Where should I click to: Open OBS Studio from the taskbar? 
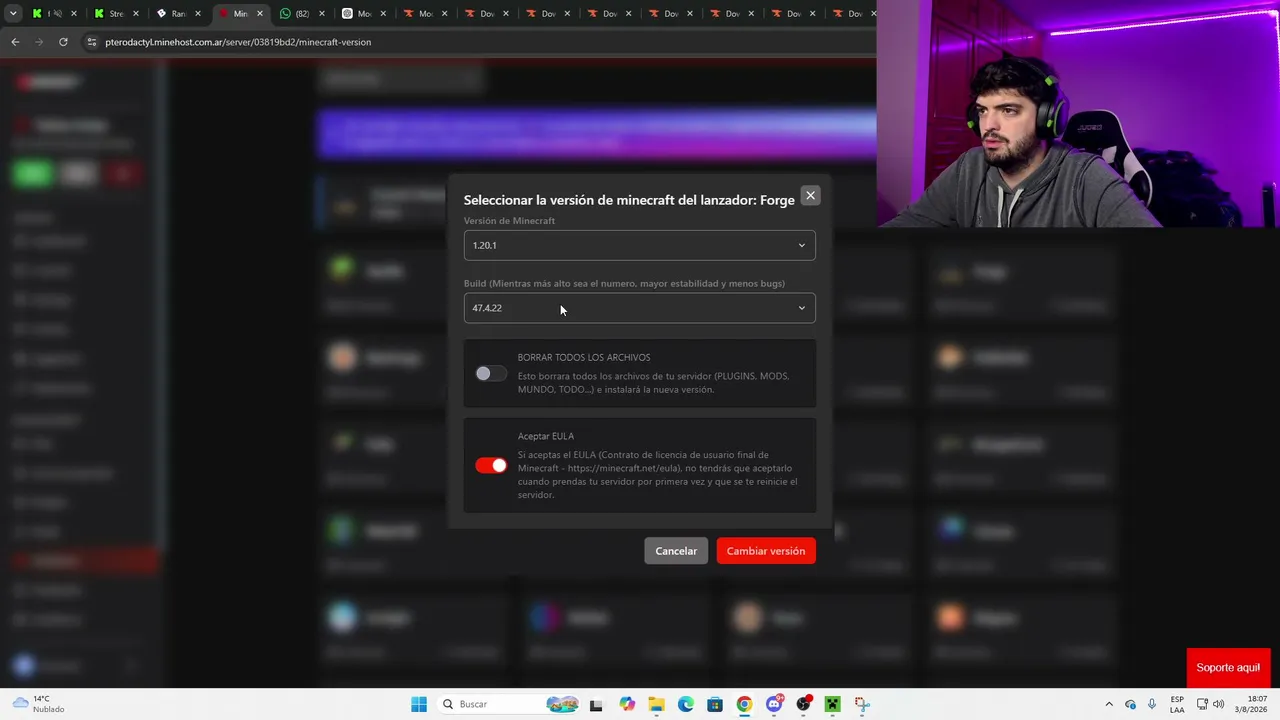point(803,704)
